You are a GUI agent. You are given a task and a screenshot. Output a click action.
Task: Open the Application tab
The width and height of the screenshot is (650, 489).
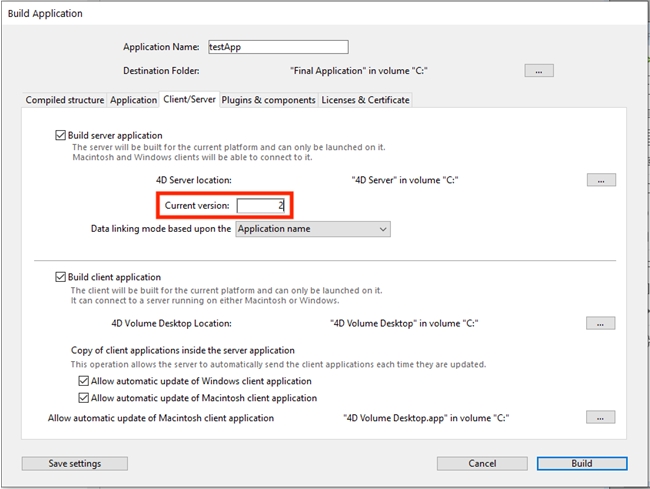point(133,100)
